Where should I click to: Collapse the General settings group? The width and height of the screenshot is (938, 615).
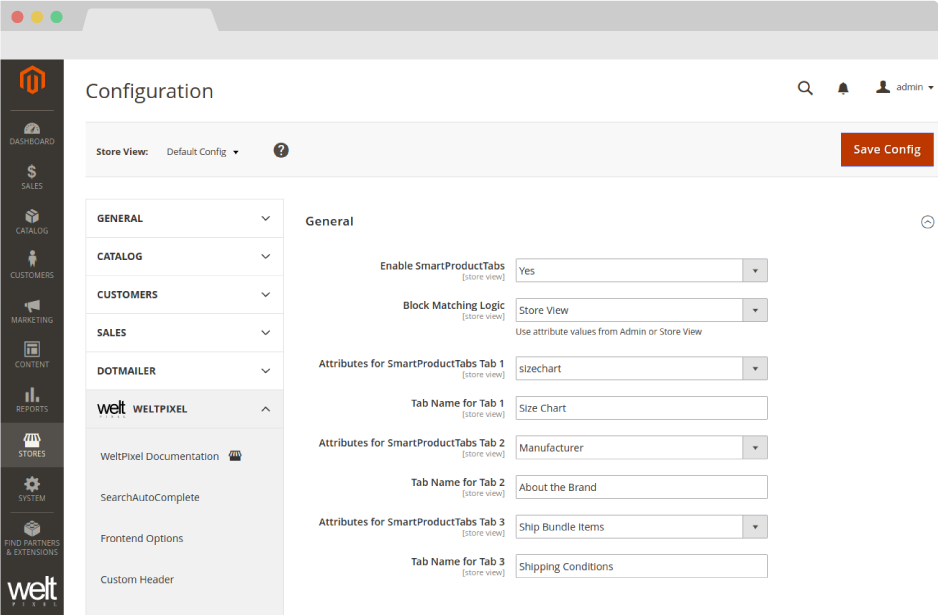(927, 222)
